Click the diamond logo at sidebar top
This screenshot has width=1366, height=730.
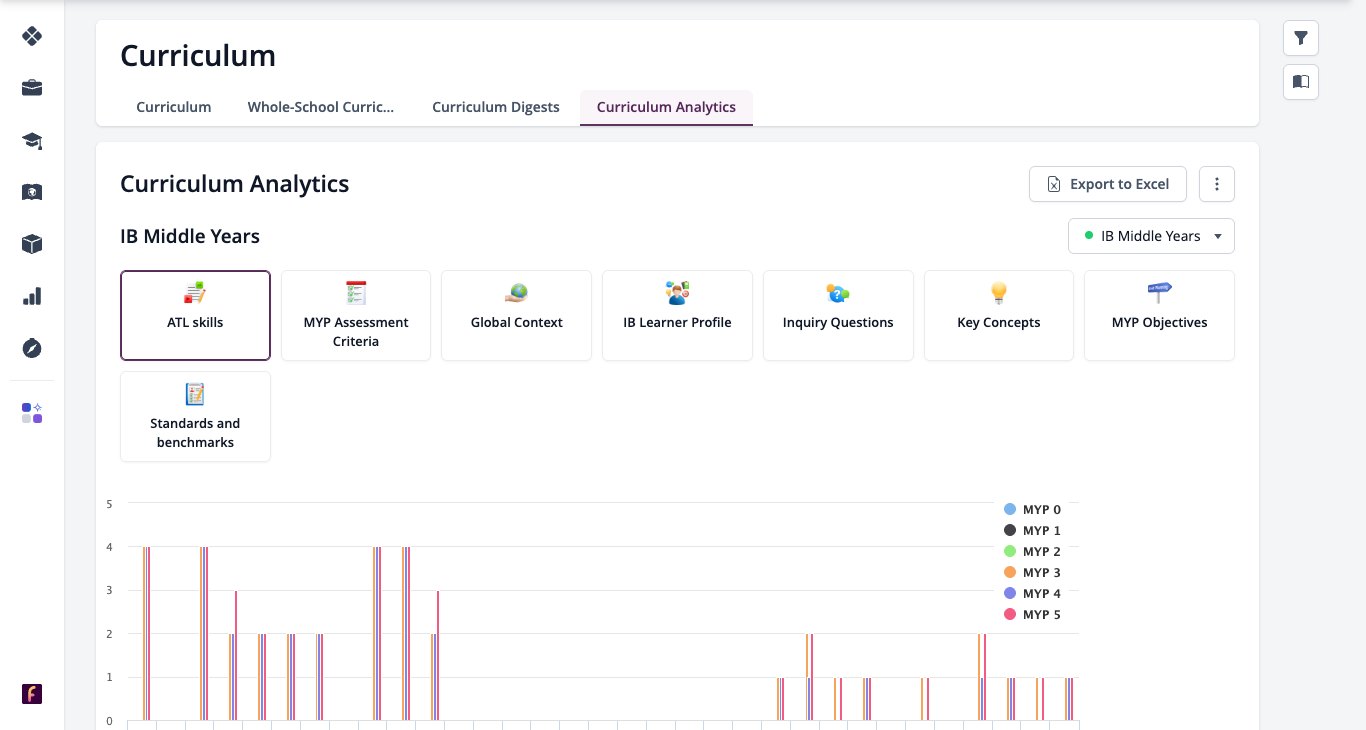(32, 36)
